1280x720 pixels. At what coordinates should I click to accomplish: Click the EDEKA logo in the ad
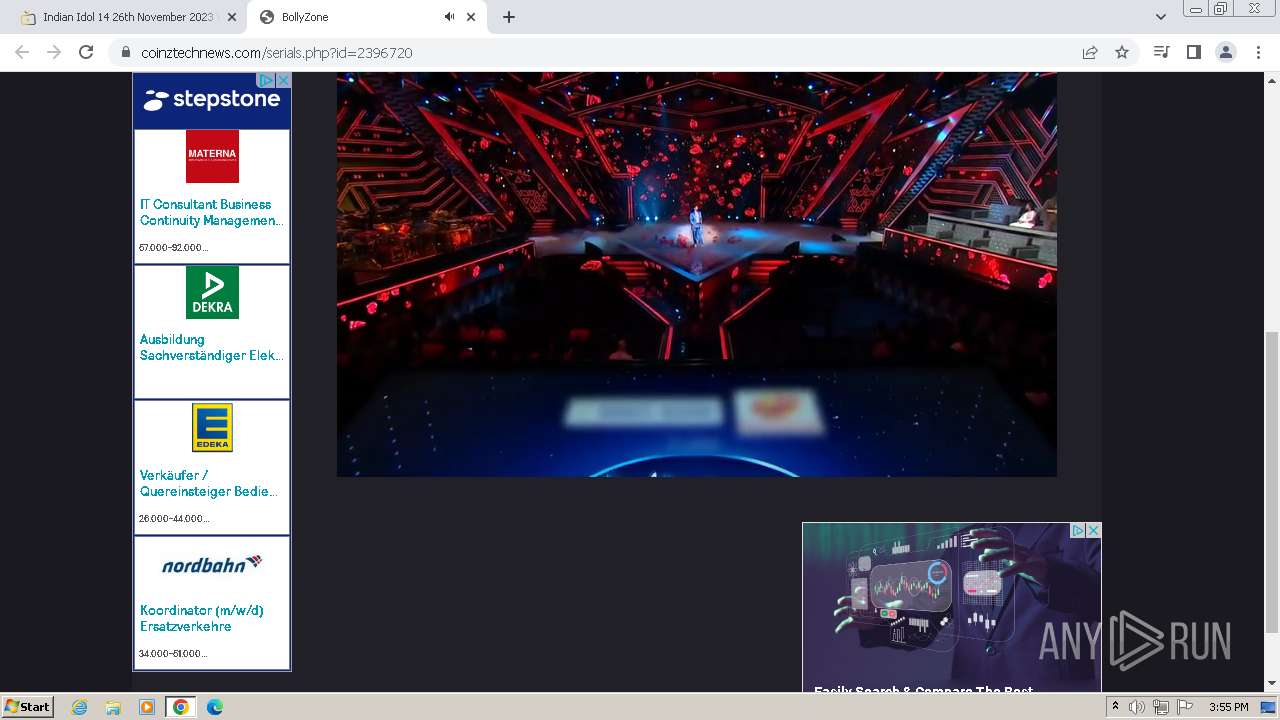point(212,427)
